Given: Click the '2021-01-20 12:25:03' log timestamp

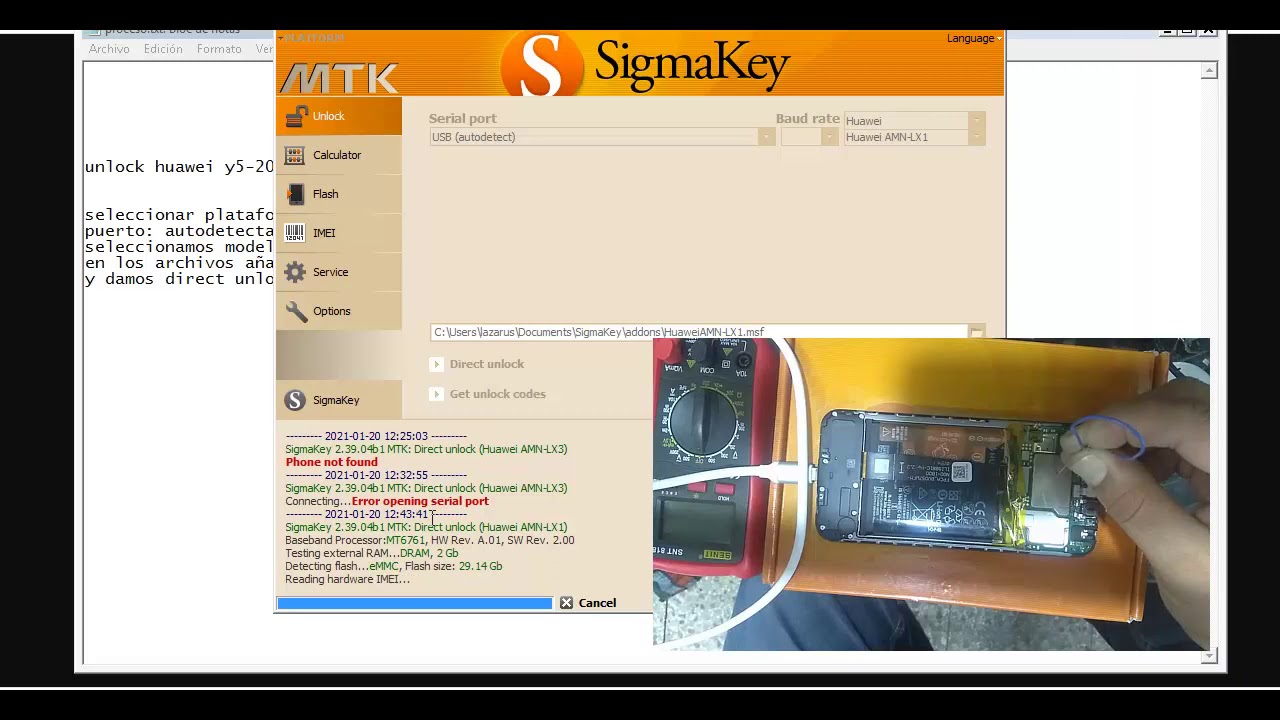Looking at the screenshot, I should [x=376, y=436].
